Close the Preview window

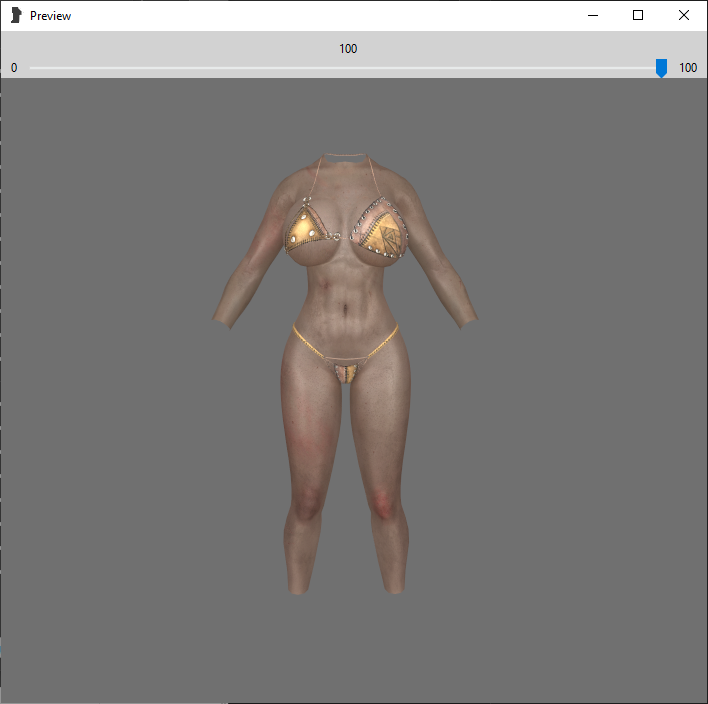tap(684, 15)
